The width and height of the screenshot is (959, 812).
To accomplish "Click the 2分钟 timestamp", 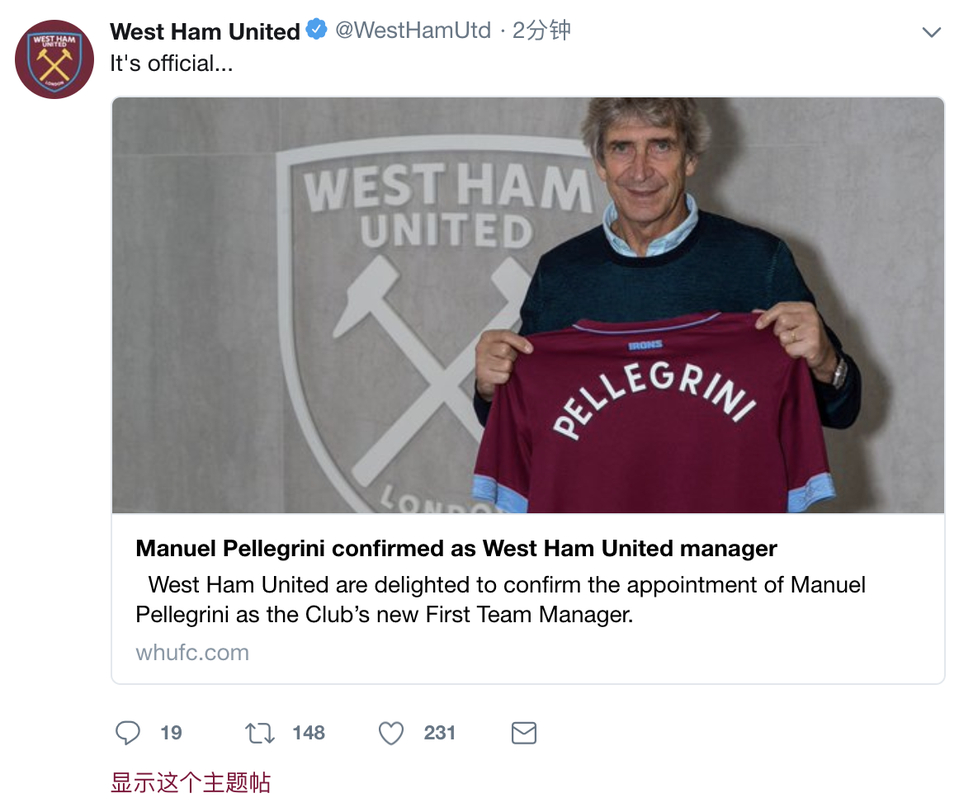I will [x=541, y=31].
